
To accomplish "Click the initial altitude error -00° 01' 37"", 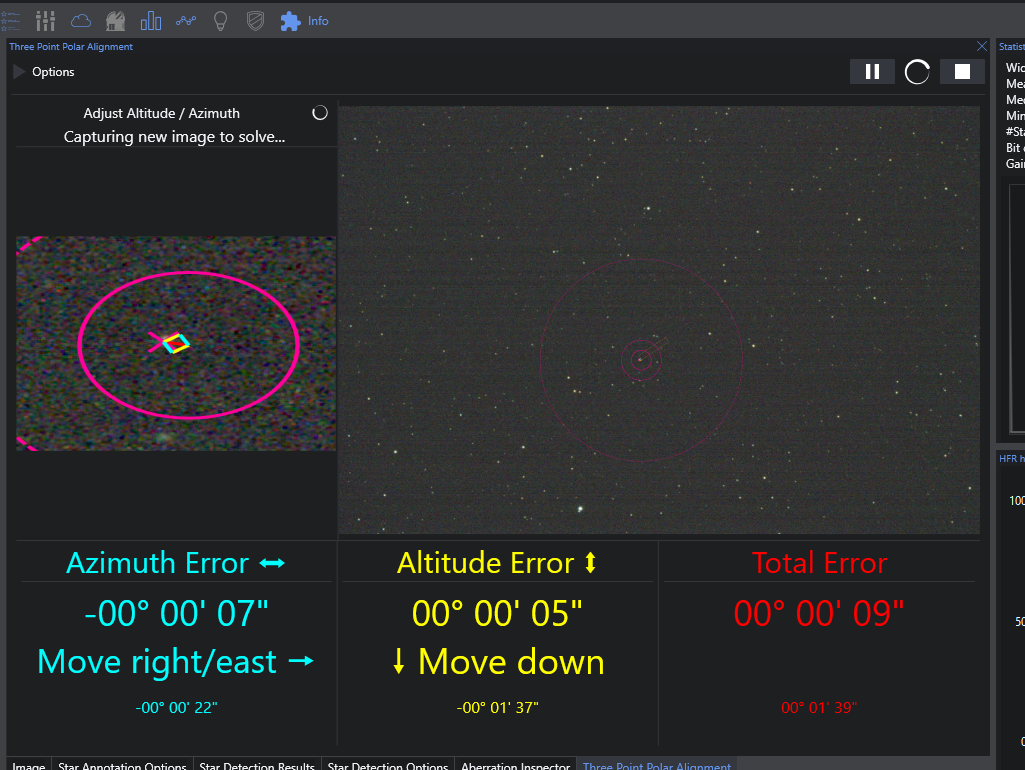I will point(497,708).
